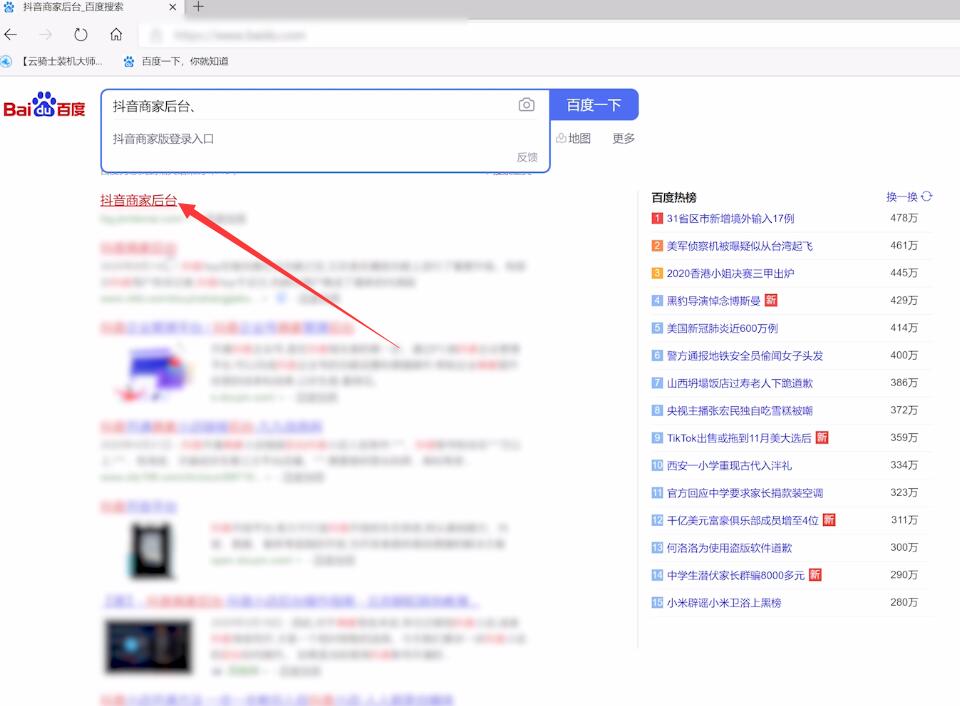Image resolution: width=960 pixels, height=706 pixels.
Task: Open hot topic 何洛洛为使用盗版软件道歉
Action: pyautogui.click(x=729, y=548)
